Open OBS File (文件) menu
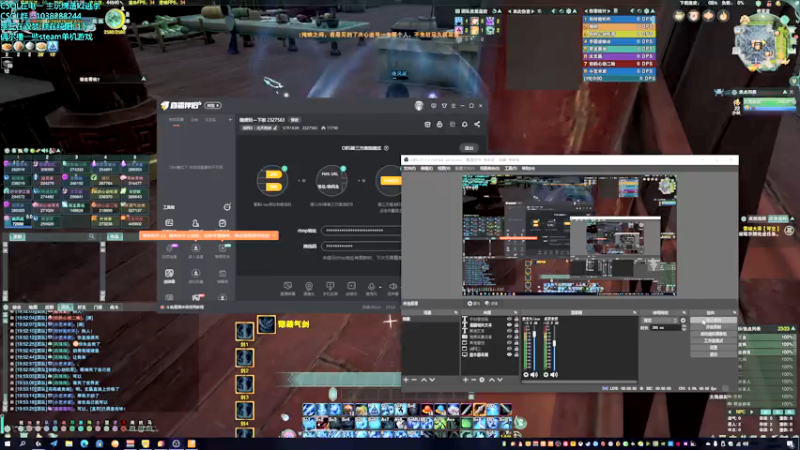The image size is (800, 450). click(x=410, y=168)
